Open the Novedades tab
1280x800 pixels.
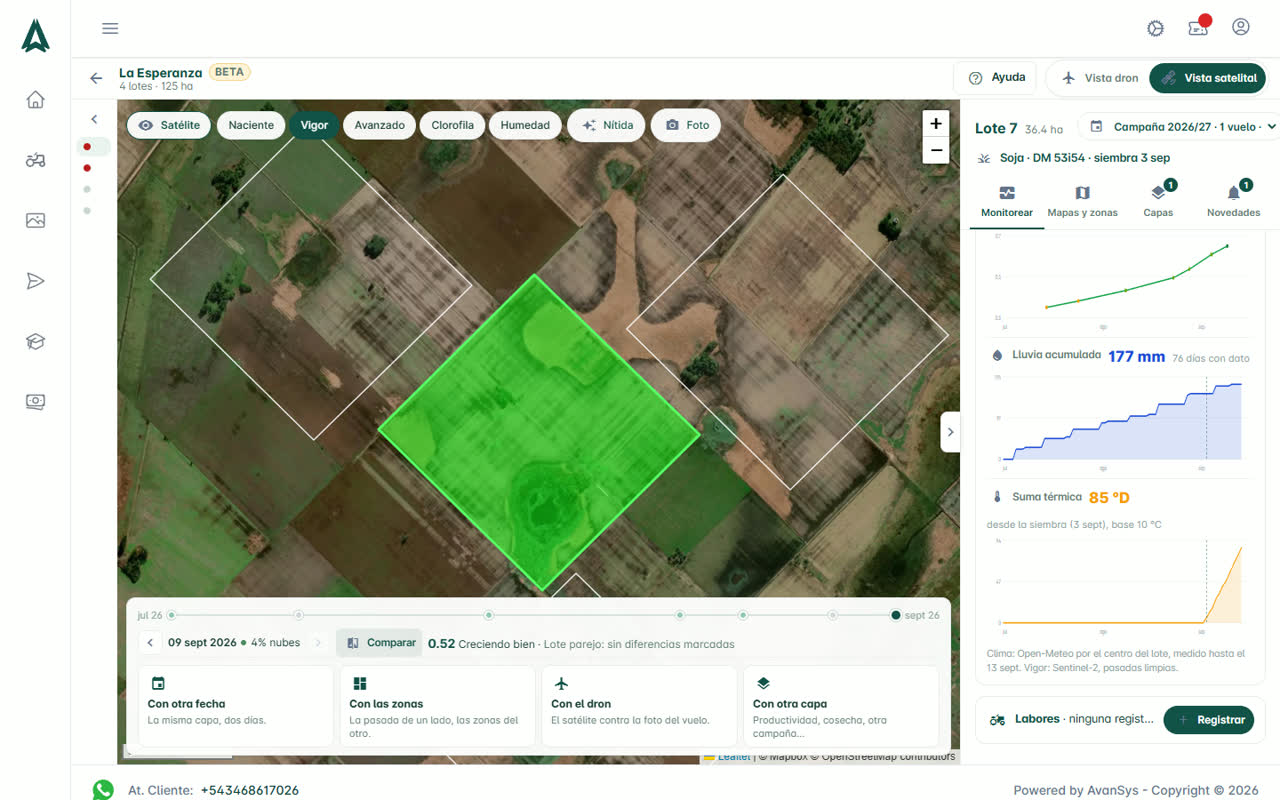[x=1233, y=201]
